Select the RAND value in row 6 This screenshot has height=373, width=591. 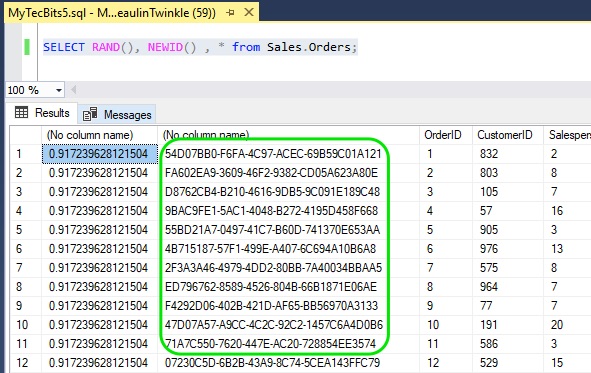point(100,249)
